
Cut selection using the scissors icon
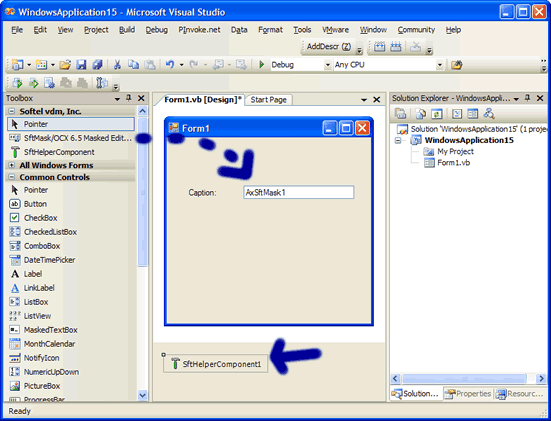click(x=117, y=65)
